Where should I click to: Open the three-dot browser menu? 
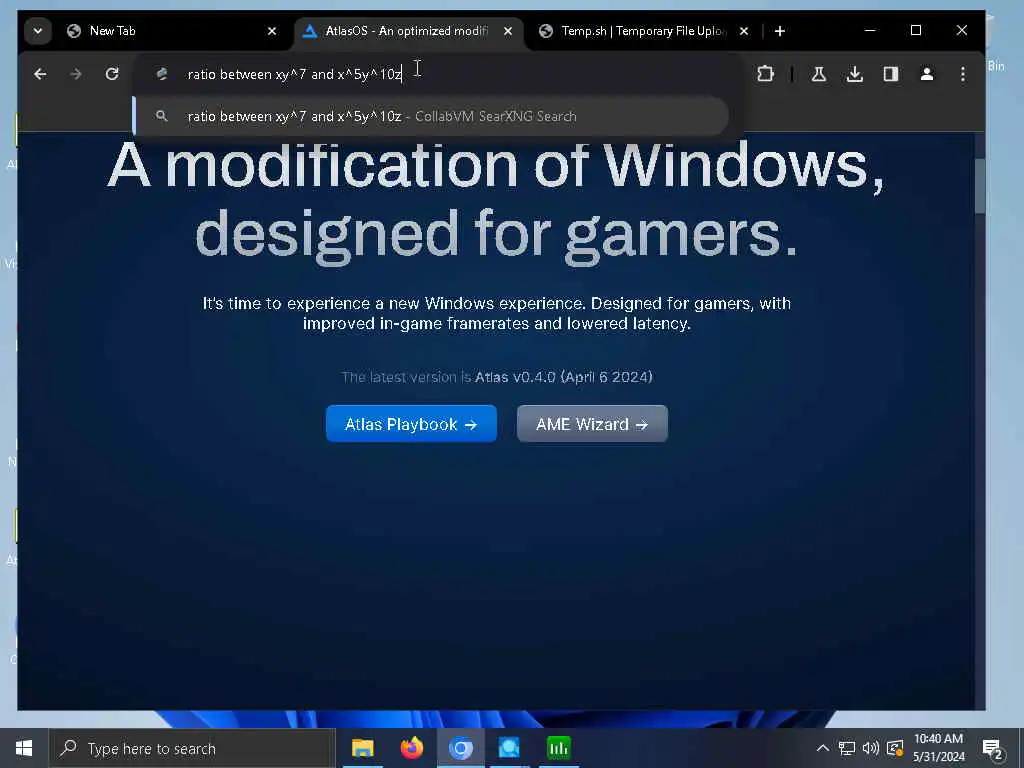coord(963,74)
